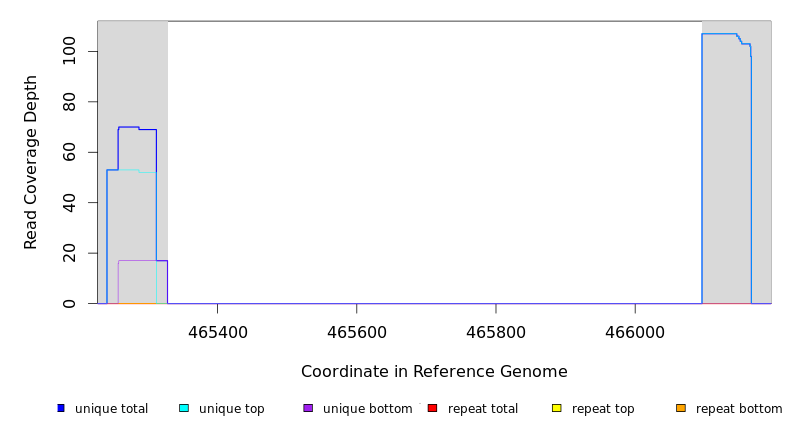Click the 'unique bottom' legend label

pyautogui.click(x=367, y=409)
